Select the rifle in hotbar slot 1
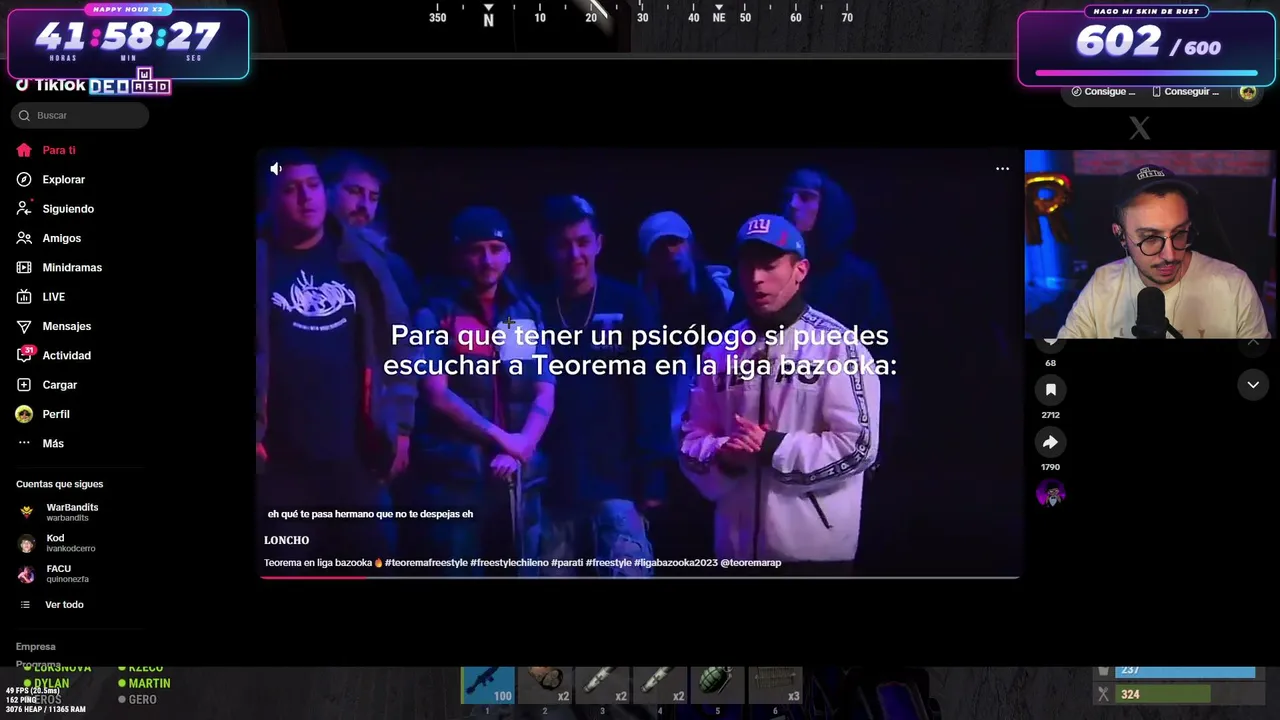 (x=488, y=686)
